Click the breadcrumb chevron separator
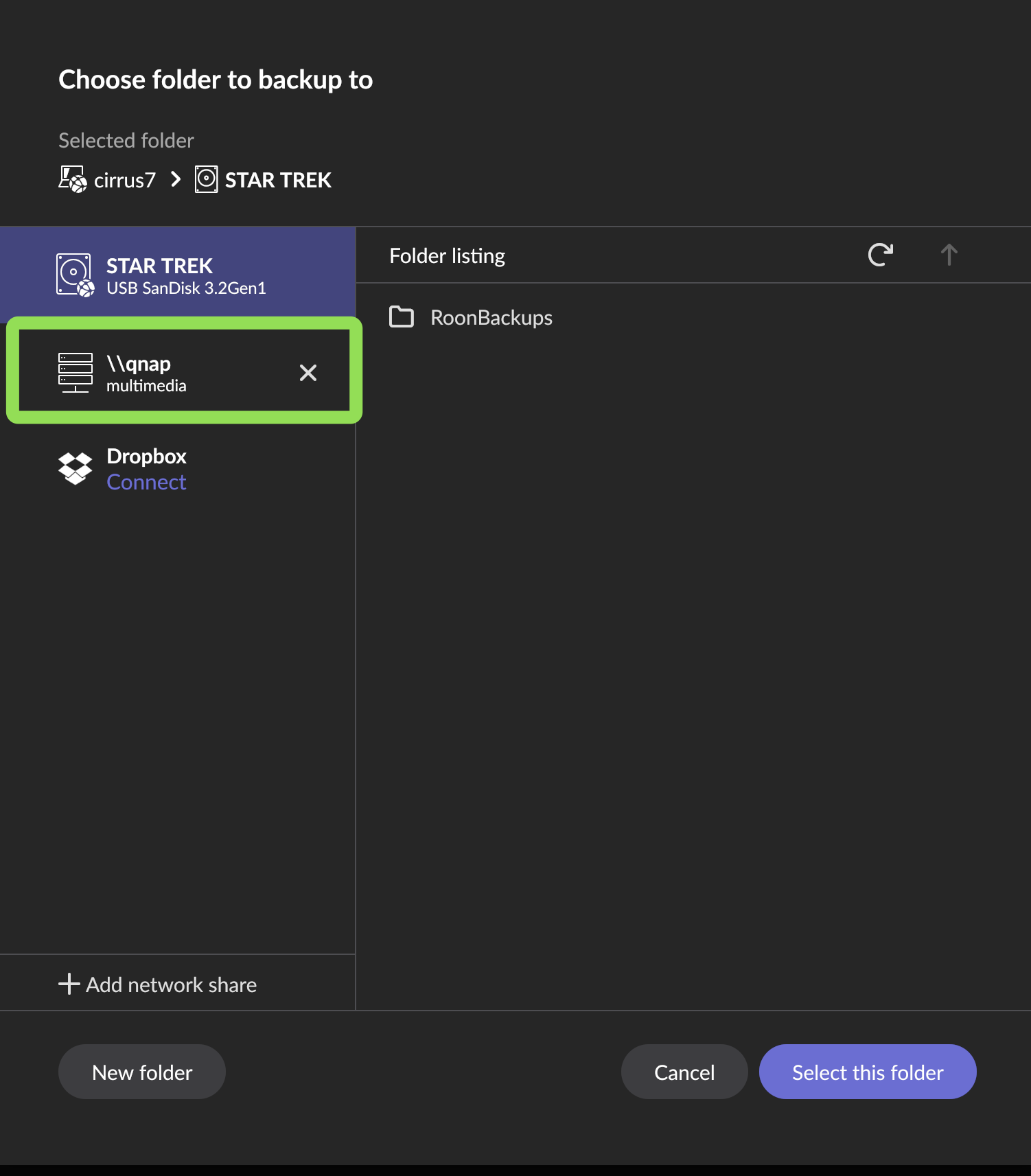Image resolution: width=1031 pixels, height=1176 pixels. [176, 180]
